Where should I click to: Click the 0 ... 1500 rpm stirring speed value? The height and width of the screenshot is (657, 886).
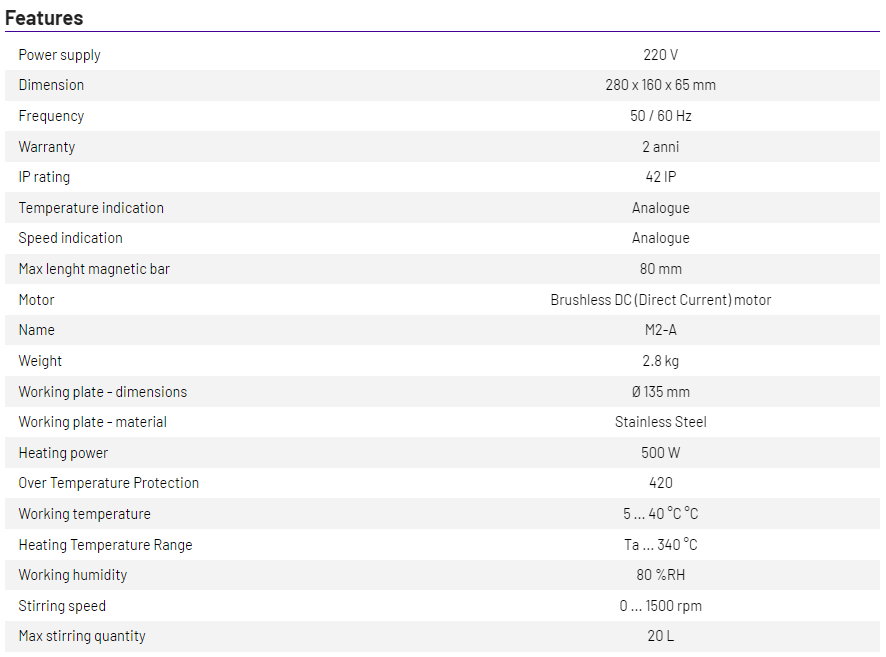[x=660, y=606]
